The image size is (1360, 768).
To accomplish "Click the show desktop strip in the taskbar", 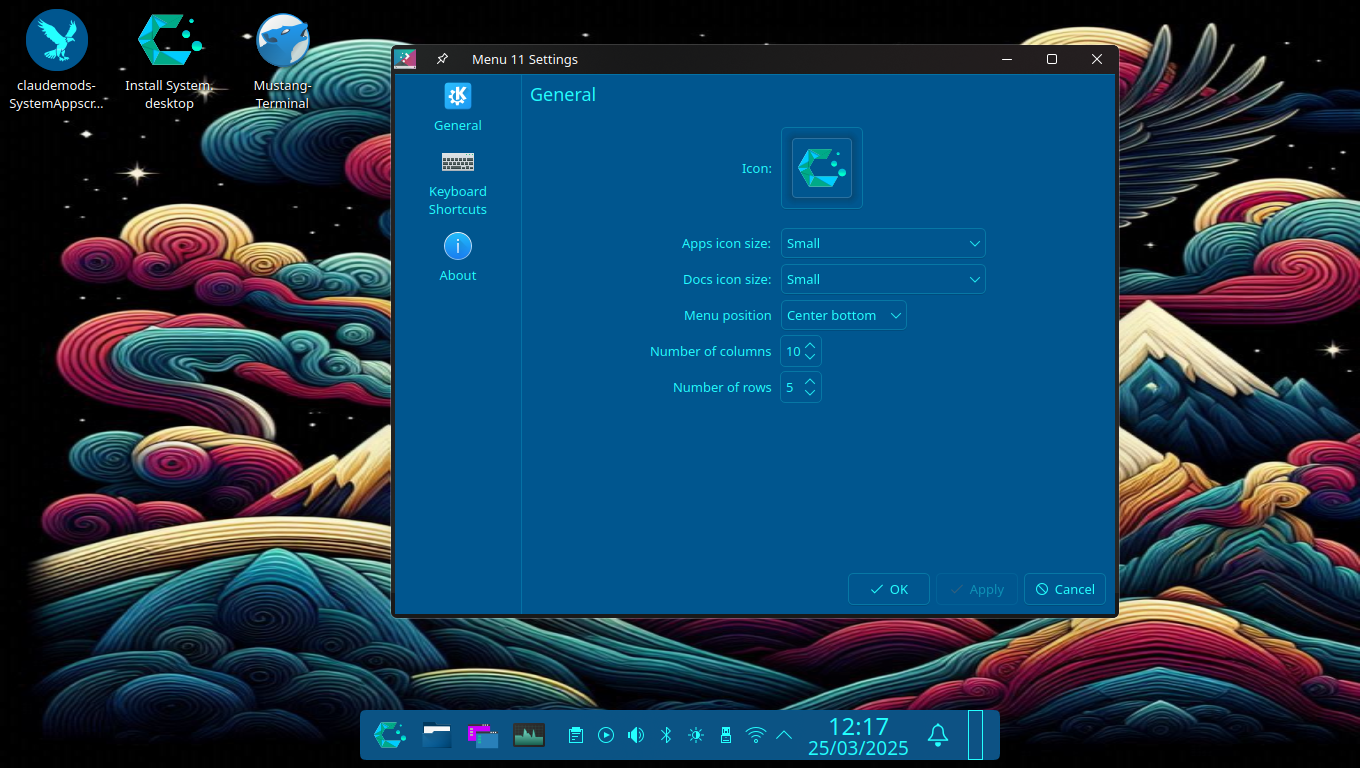I will pyautogui.click(x=975, y=735).
